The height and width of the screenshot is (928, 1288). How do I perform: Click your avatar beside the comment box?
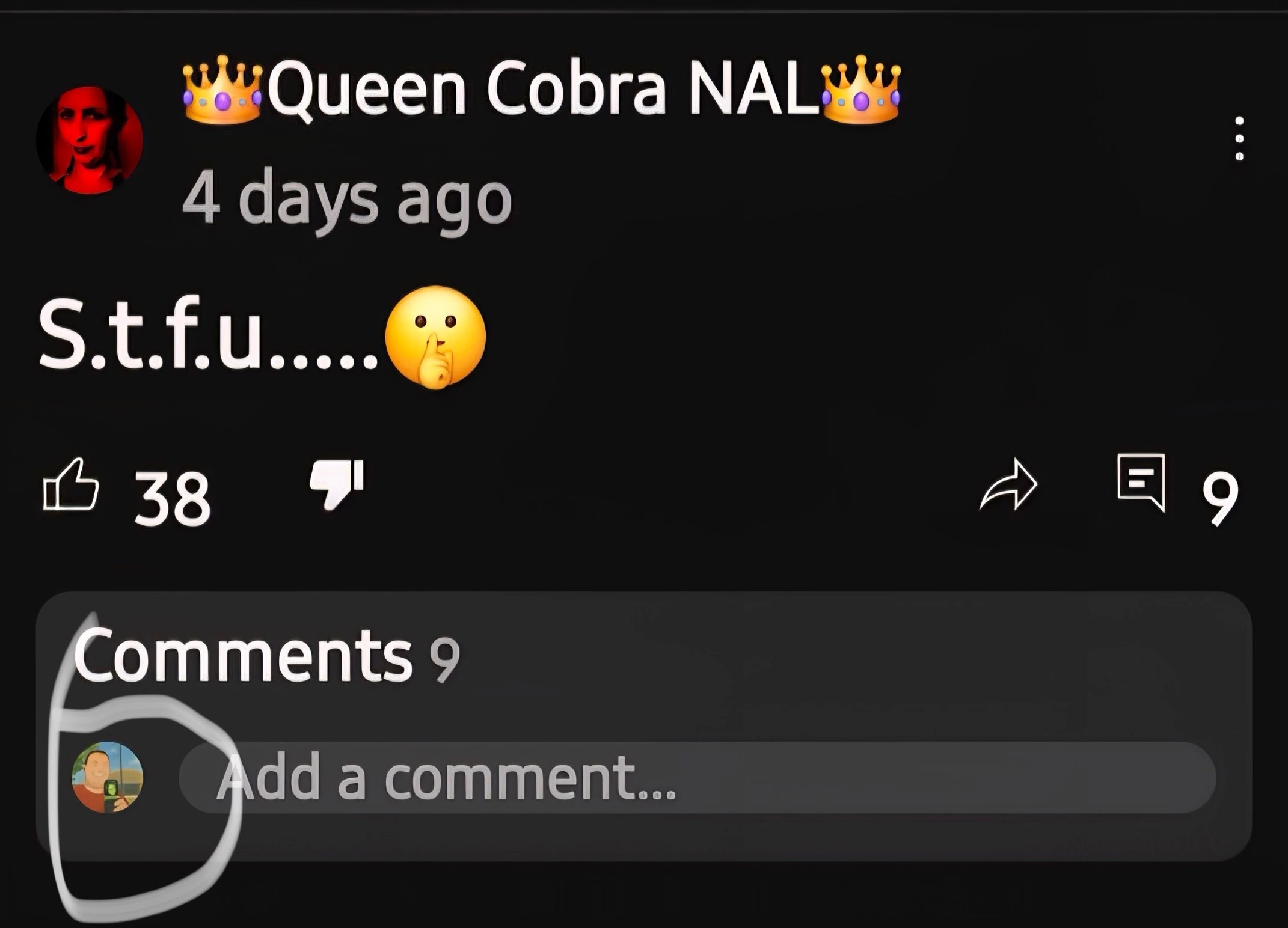(x=108, y=777)
